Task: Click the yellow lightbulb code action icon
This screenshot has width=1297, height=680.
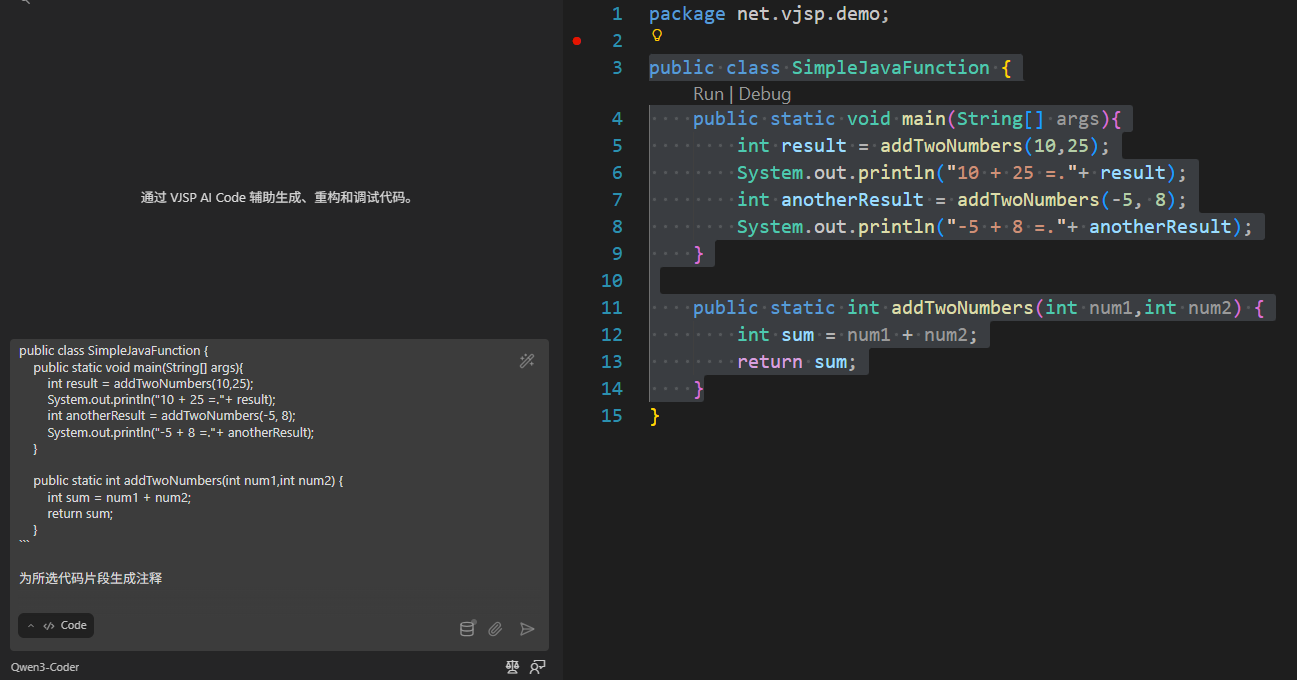Action: pyautogui.click(x=657, y=35)
